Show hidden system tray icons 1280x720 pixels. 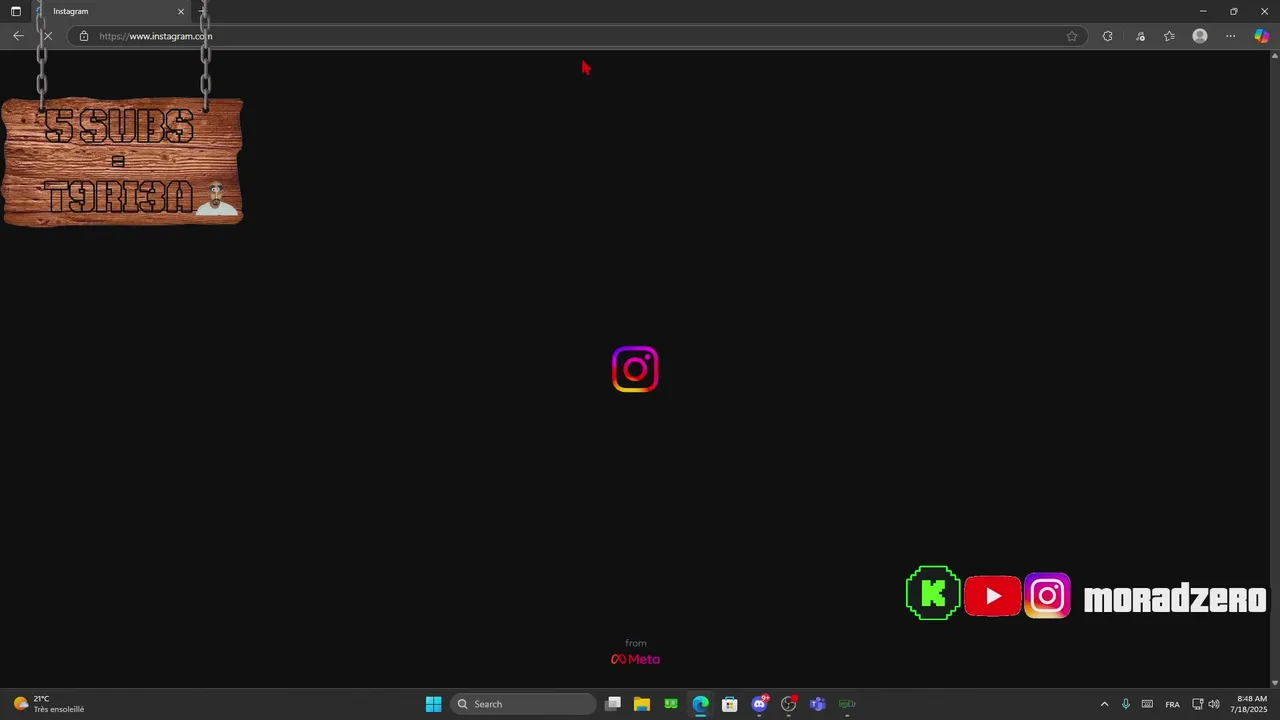[x=1104, y=704]
